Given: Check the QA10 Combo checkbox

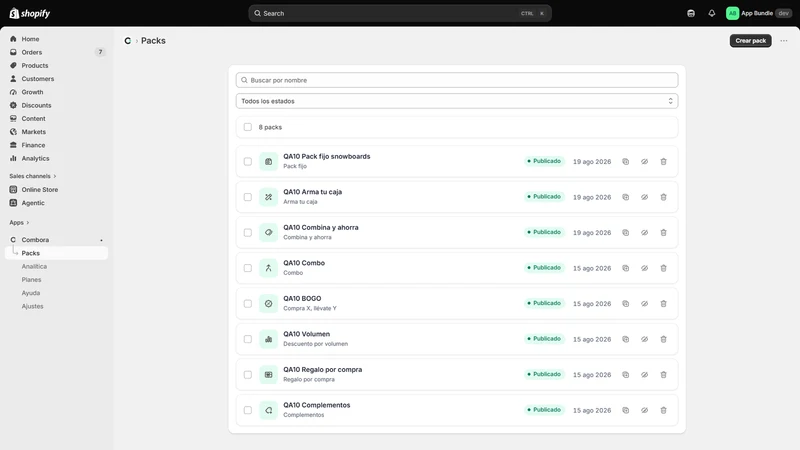Looking at the screenshot, I should (247, 268).
